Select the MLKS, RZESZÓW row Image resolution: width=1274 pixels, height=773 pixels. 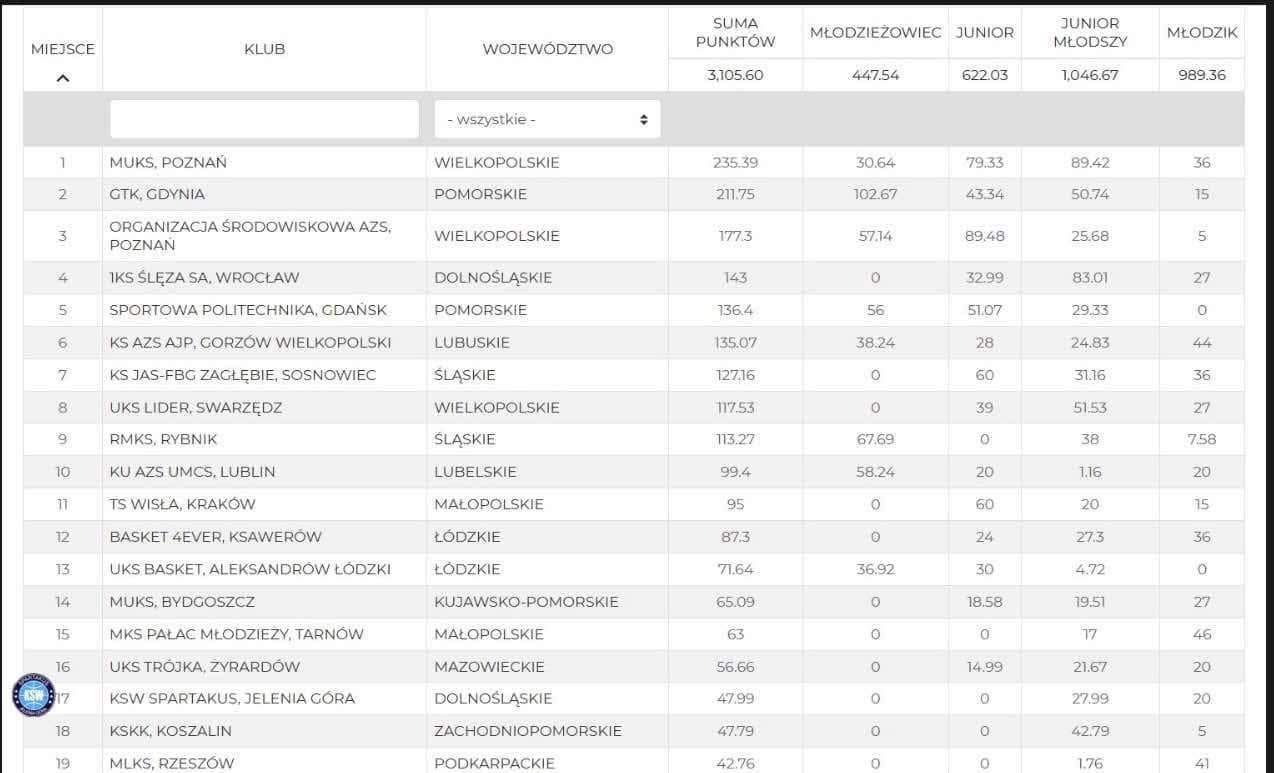coord(634,762)
